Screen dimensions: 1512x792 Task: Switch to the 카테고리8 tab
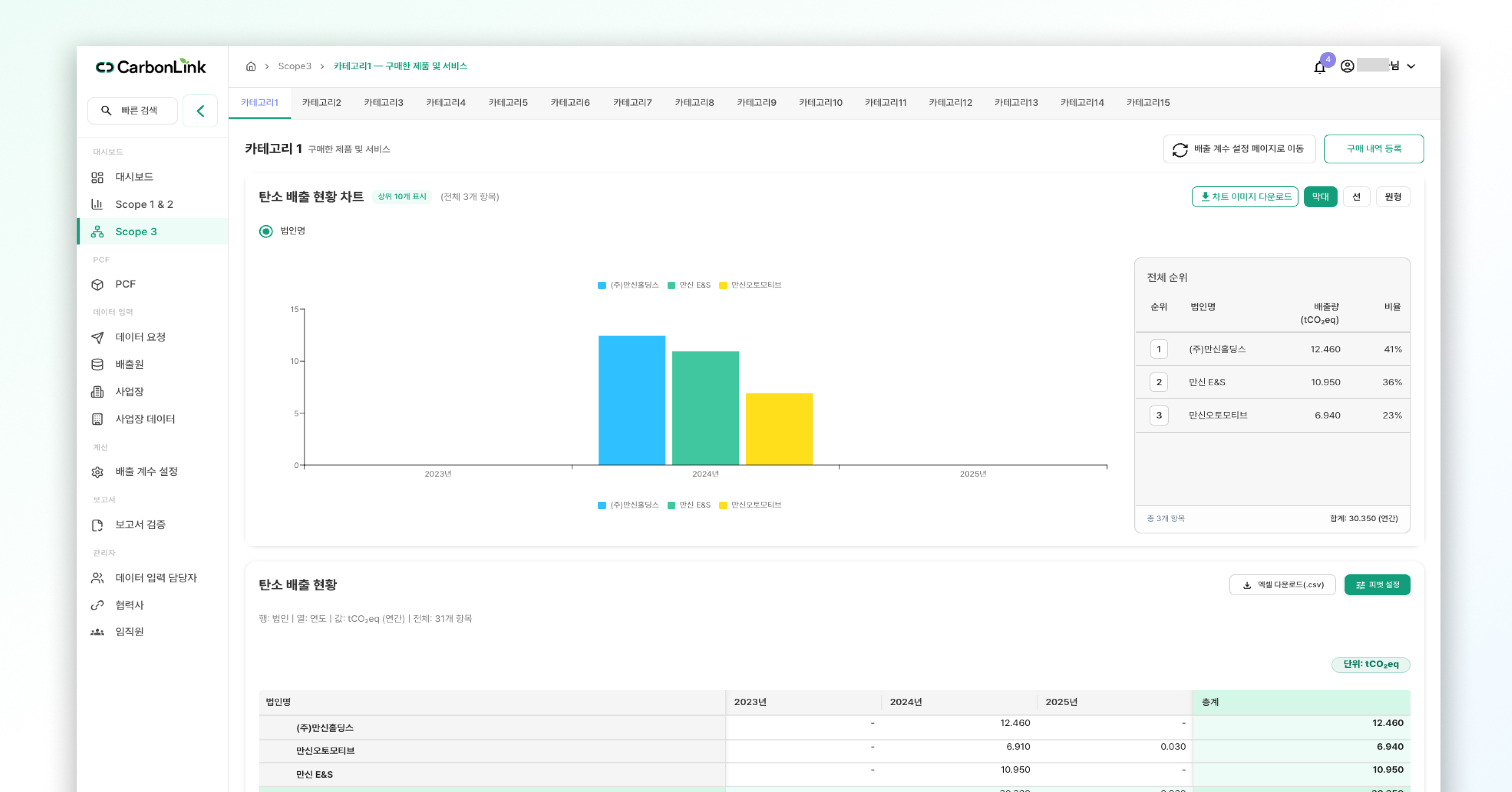(x=694, y=103)
